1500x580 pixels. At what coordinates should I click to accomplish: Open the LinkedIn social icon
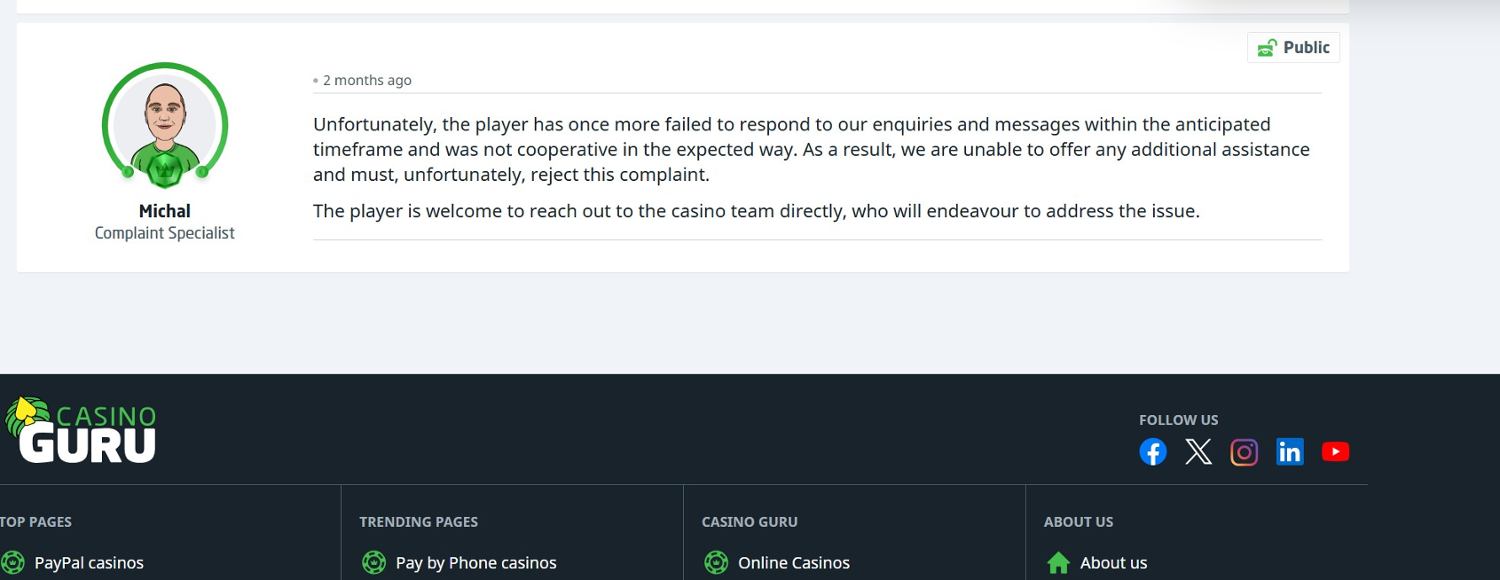point(1290,452)
